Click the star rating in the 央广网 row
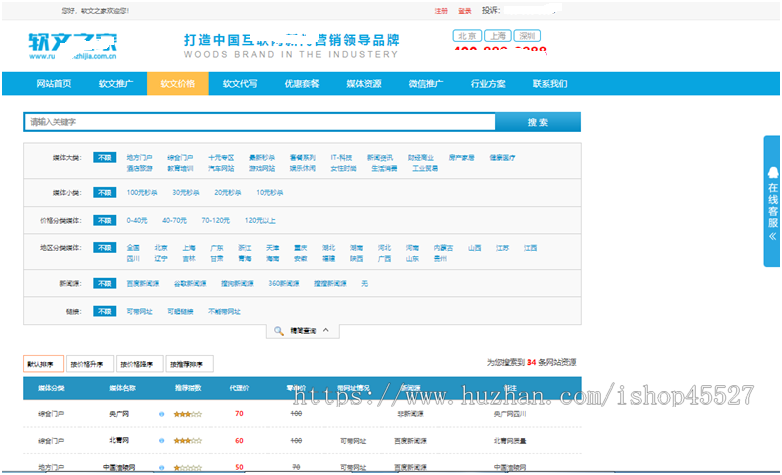This screenshot has width=782, height=475. [x=188, y=414]
